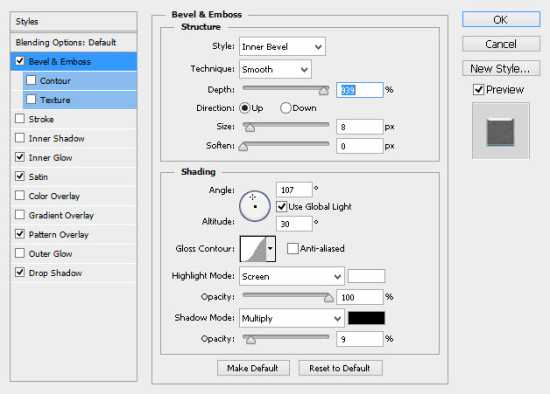Click the layer style preview thumbnail
Image resolution: width=550 pixels, height=394 pixels.
(x=501, y=131)
